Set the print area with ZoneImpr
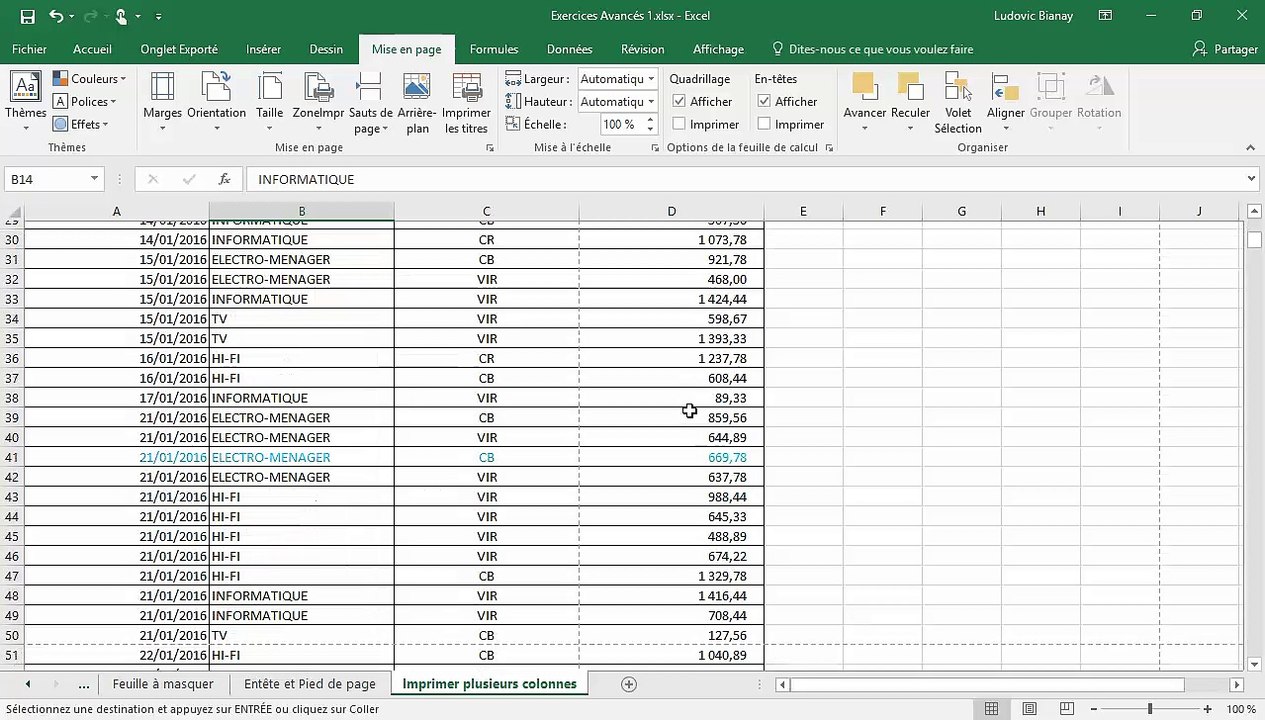Screen dimensions: 1265x720 319,103
